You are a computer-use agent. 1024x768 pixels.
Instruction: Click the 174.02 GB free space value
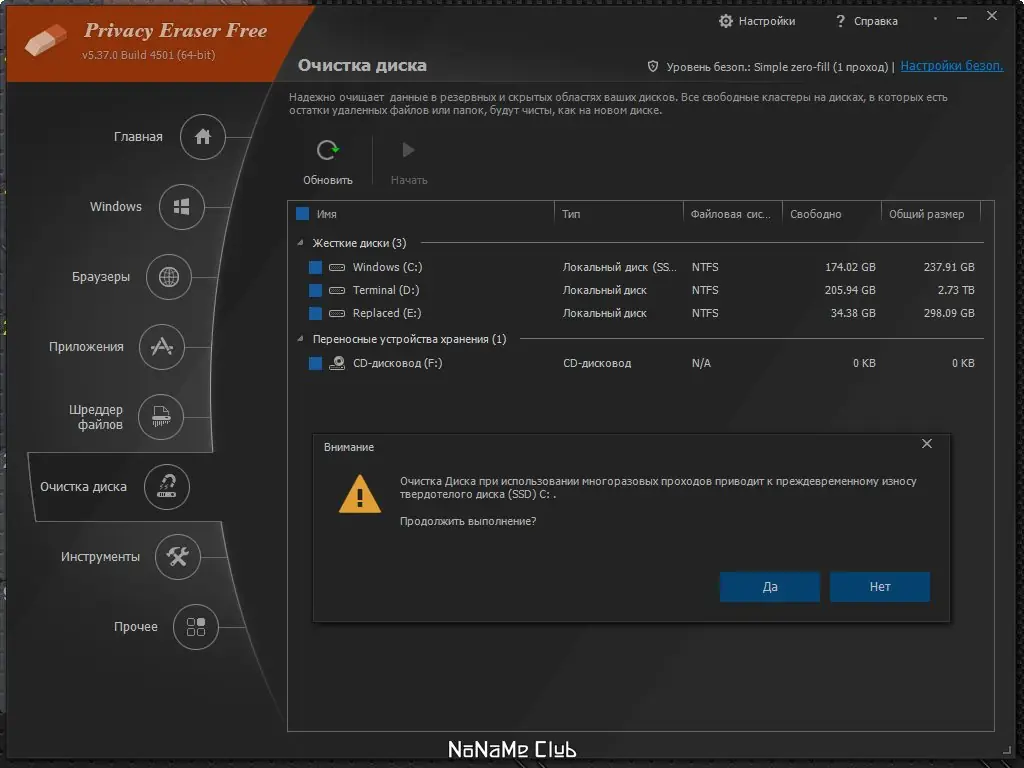pos(850,267)
